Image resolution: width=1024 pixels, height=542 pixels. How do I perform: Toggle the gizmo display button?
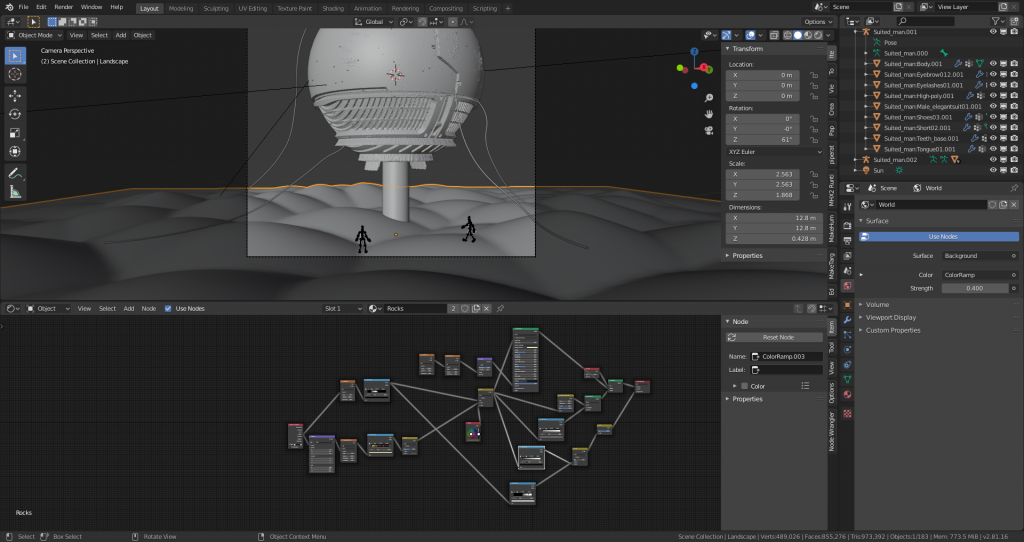point(726,35)
